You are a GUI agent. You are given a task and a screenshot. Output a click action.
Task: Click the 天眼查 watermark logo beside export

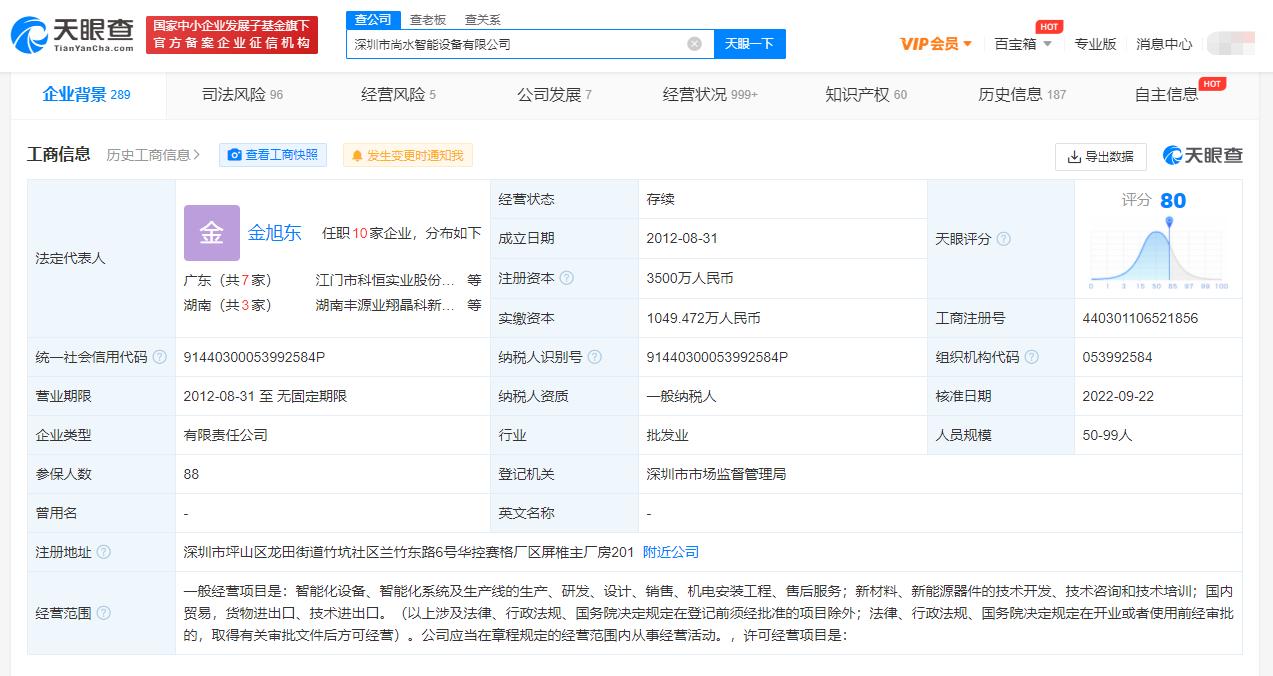(1203, 156)
